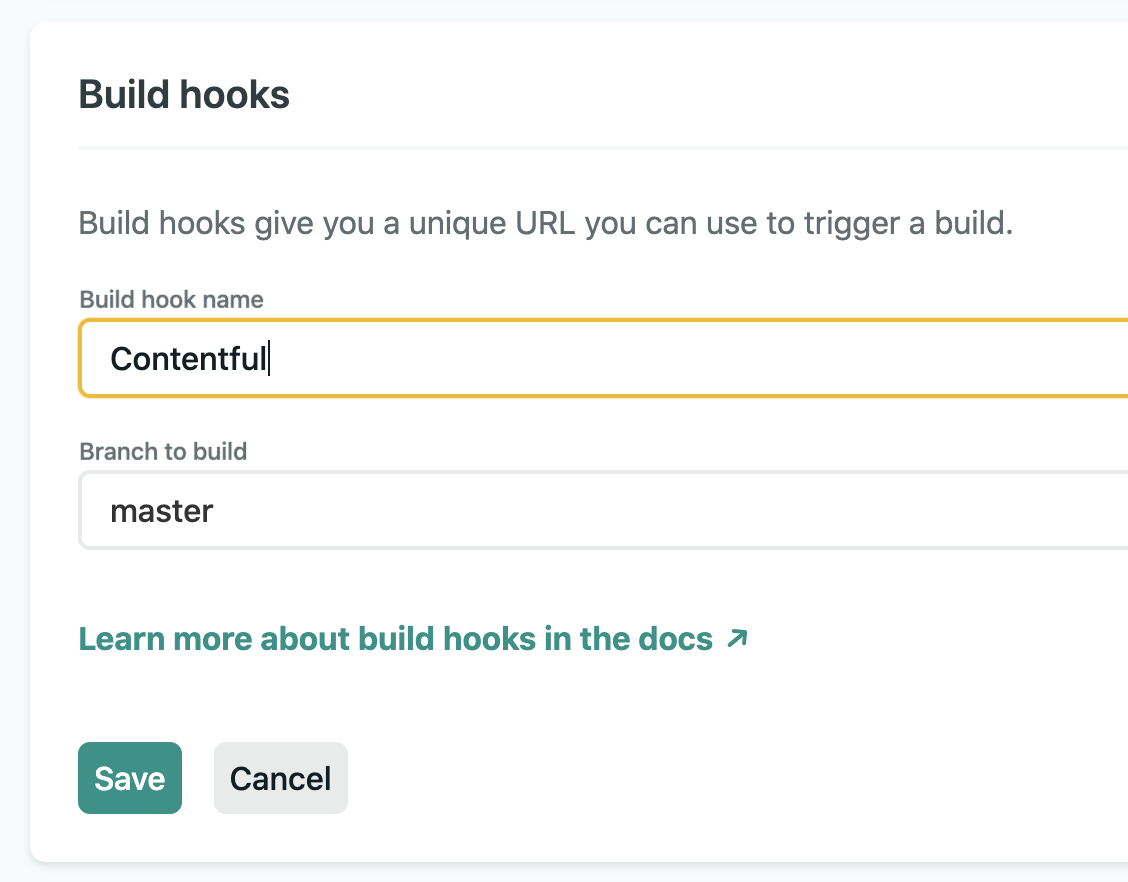The image size is (1128, 882).
Task: Click the divider under Build hooks title
Action: [x=500, y=146]
